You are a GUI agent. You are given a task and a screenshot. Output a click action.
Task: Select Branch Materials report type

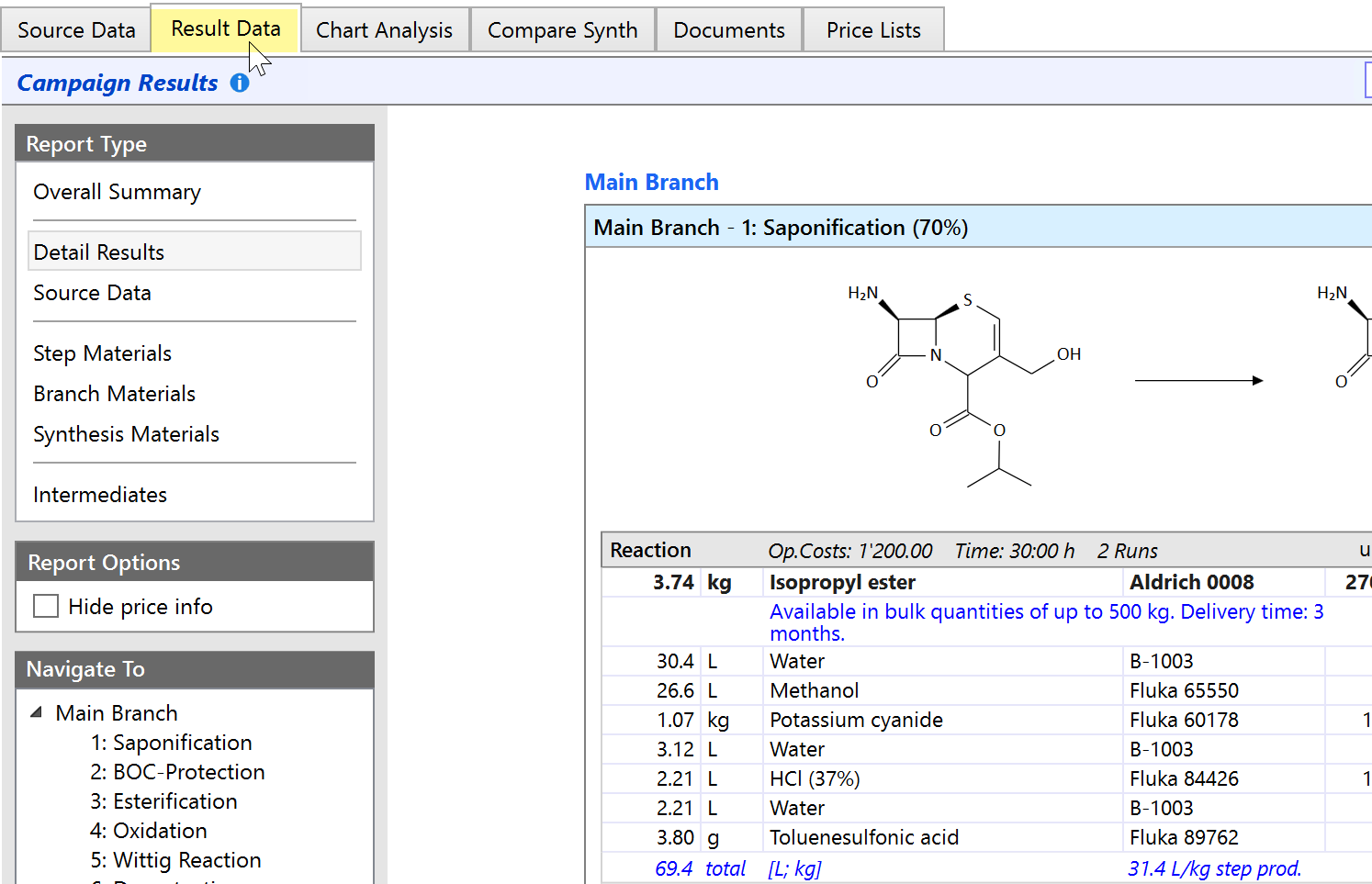tap(114, 394)
